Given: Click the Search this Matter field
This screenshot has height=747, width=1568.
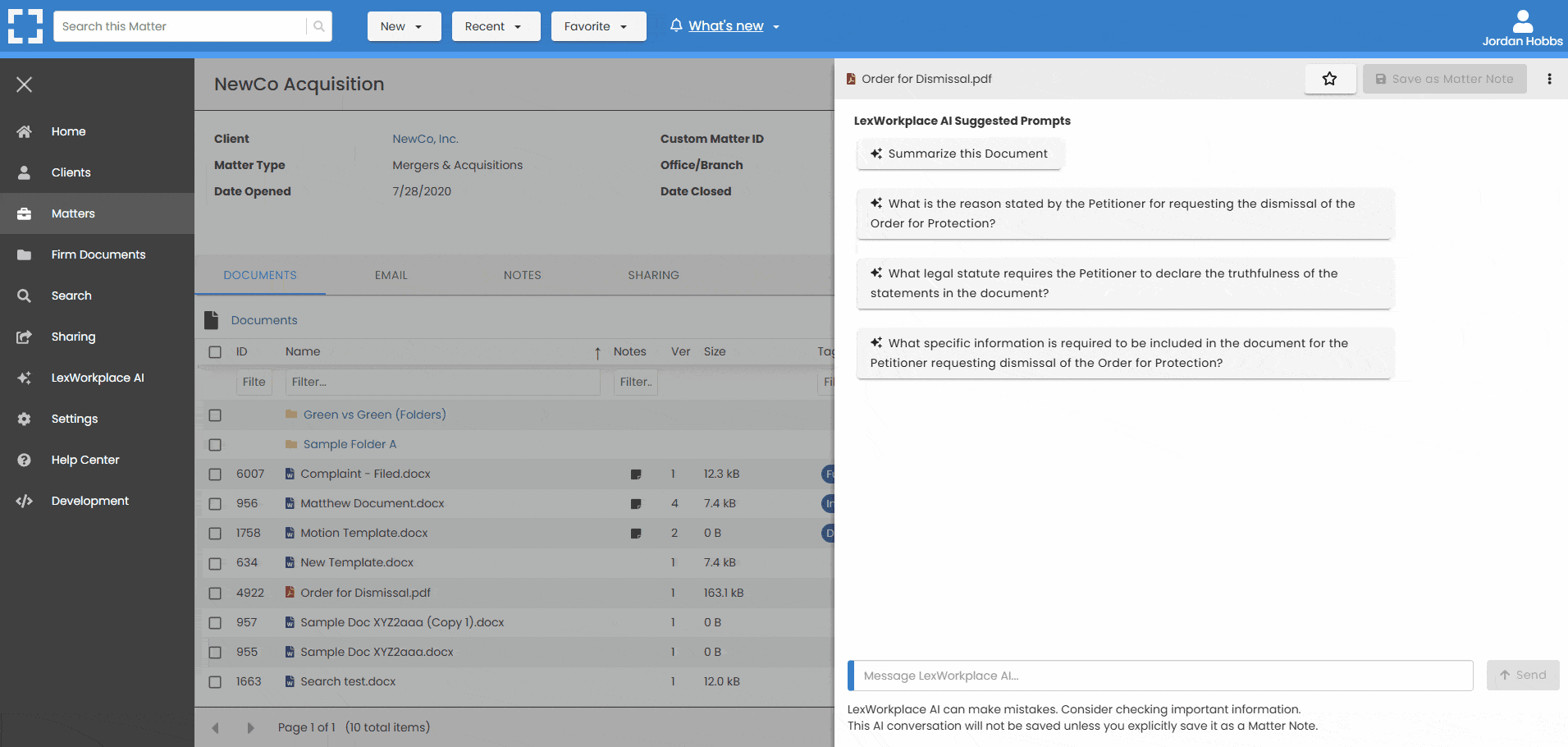Looking at the screenshot, I should tap(181, 26).
